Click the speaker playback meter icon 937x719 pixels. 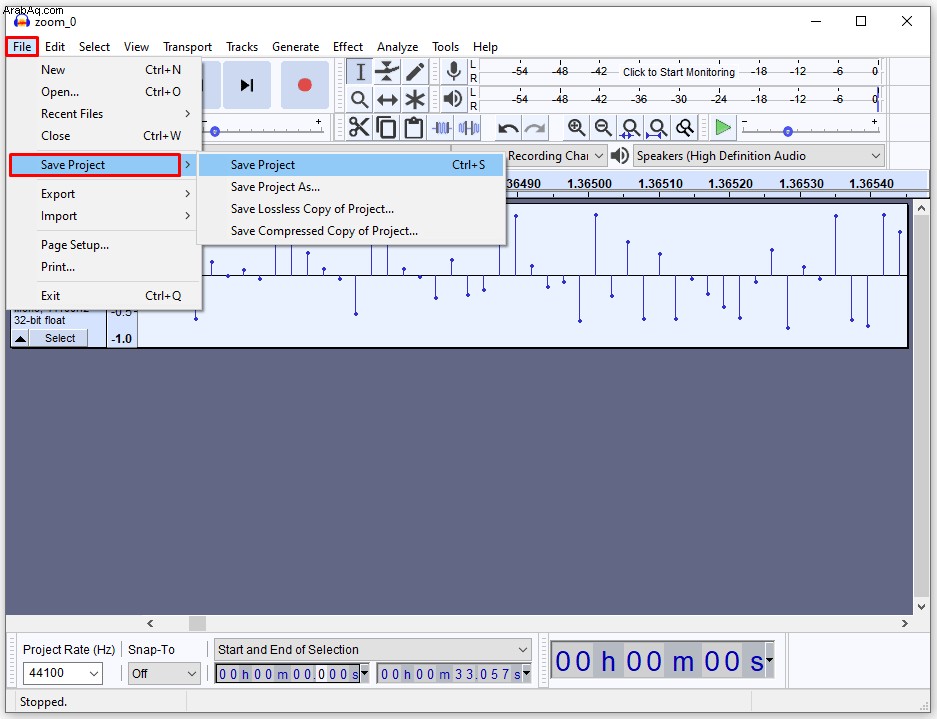point(454,99)
